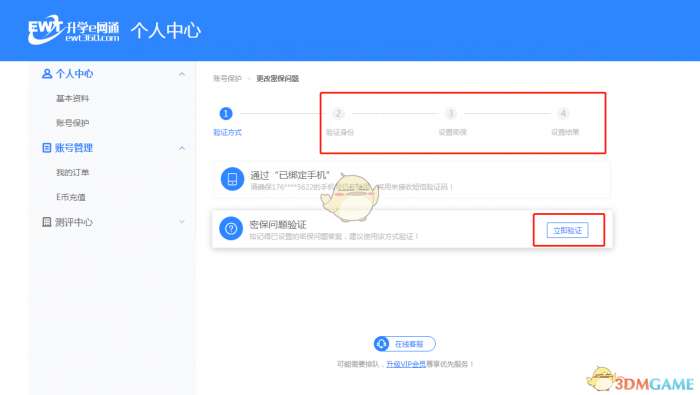Image resolution: width=700 pixels, height=395 pixels.
Task: Click step 1 circle in the progress bar
Action: (226, 113)
